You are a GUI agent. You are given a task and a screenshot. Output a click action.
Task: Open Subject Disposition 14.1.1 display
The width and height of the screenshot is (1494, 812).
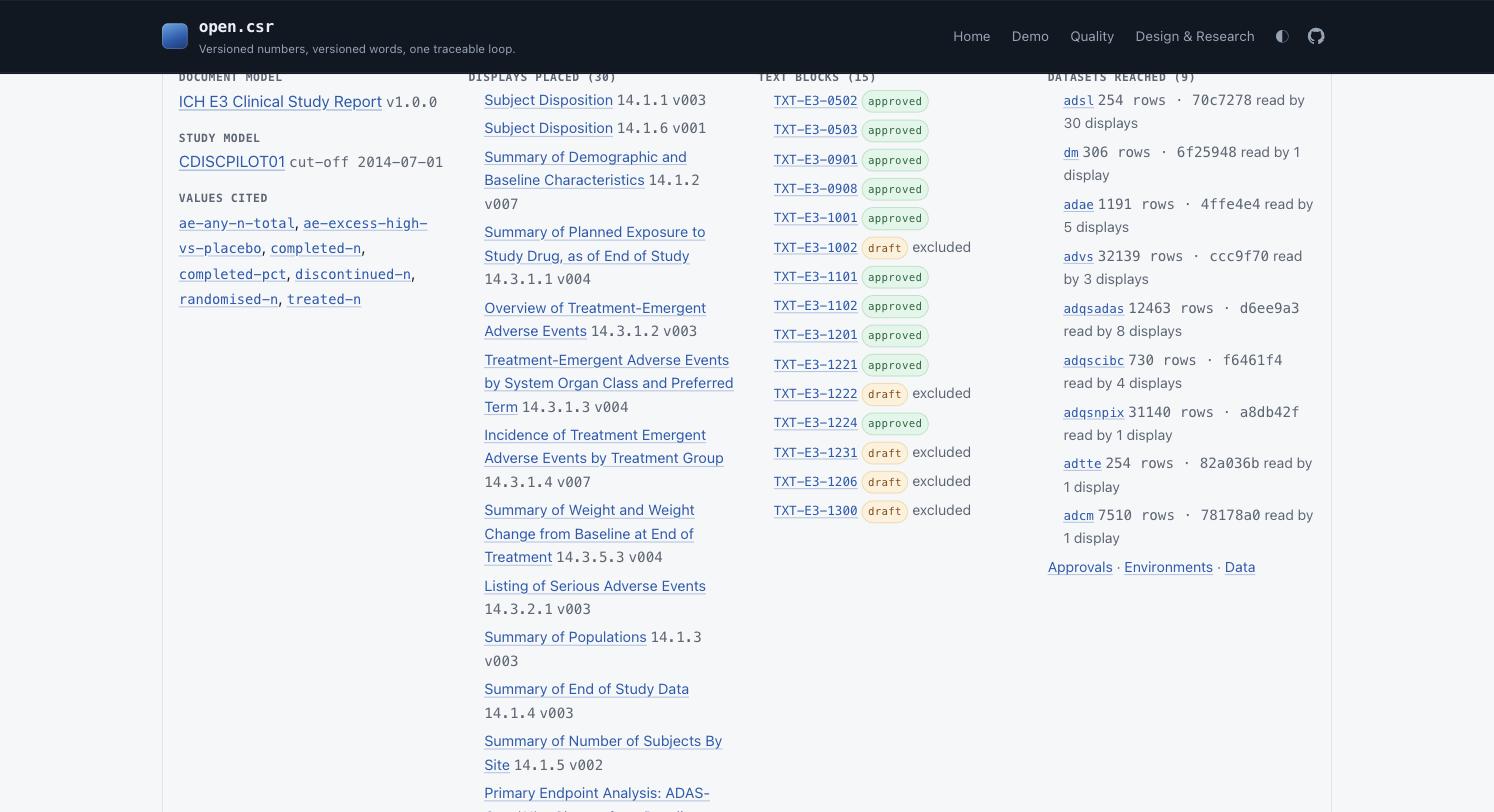[x=548, y=100]
